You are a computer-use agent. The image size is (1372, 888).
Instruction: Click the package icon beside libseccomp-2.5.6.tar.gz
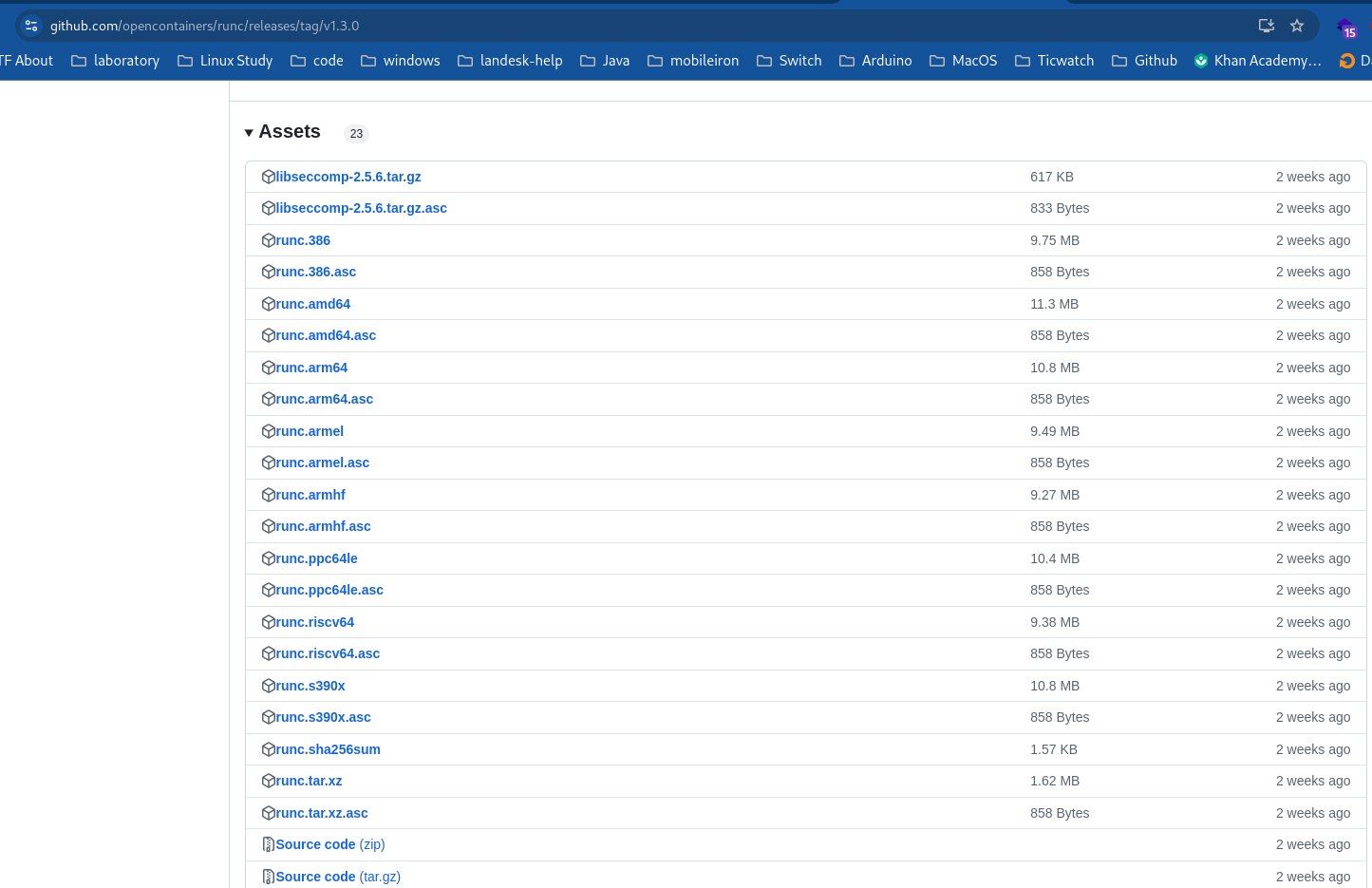[x=268, y=177]
